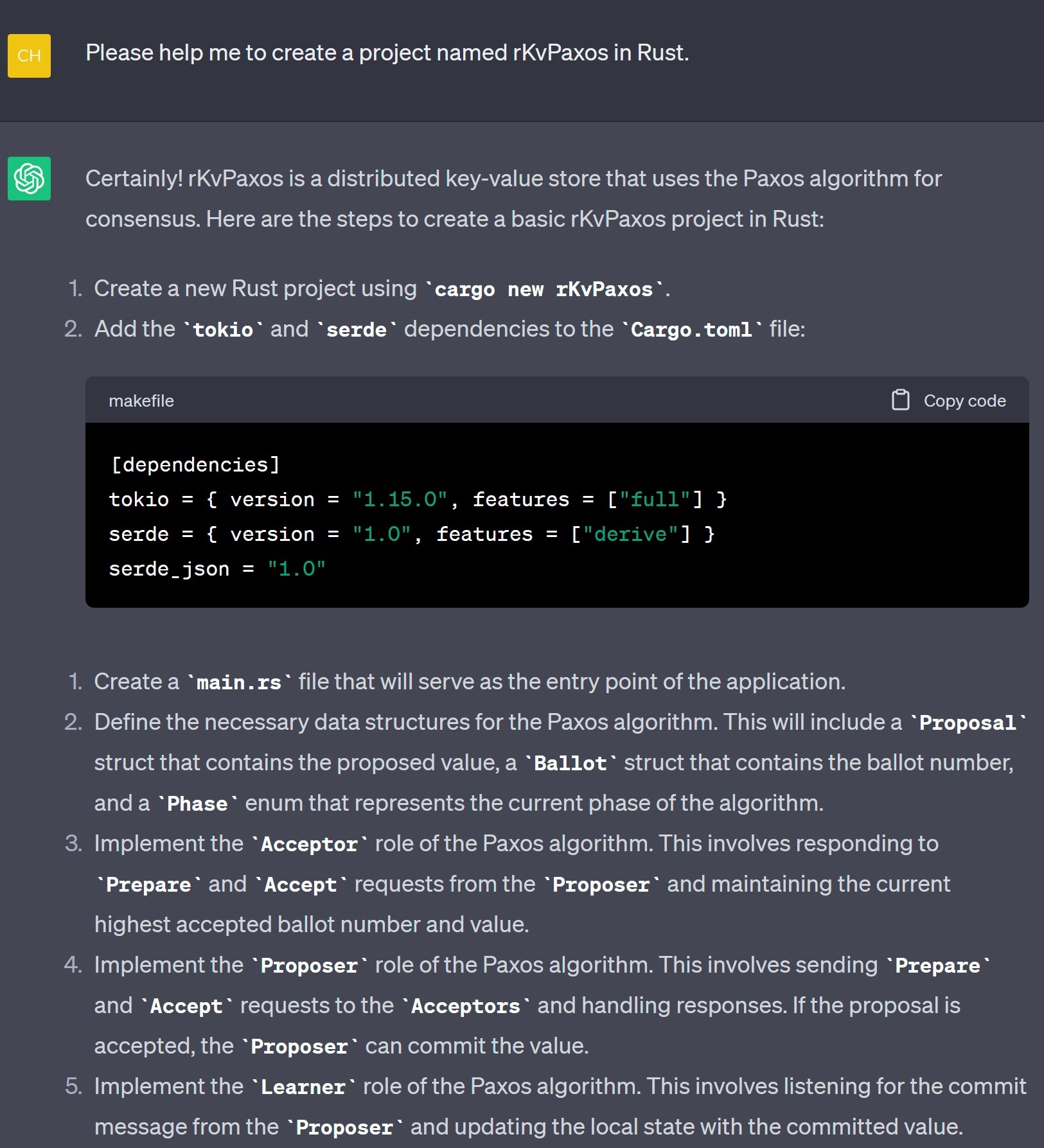Click the serde_json = "1.0" line
This screenshot has width=1044, height=1148.
[217, 569]
